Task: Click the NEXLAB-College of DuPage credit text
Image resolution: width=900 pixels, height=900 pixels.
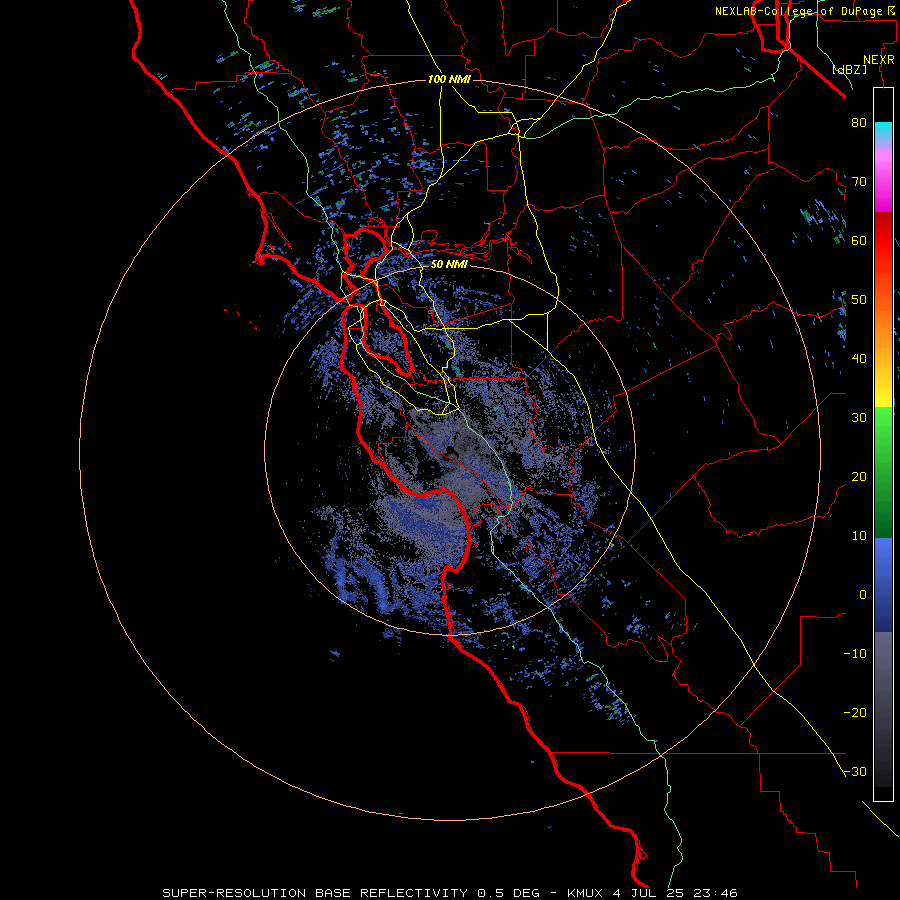Action: 804,11
